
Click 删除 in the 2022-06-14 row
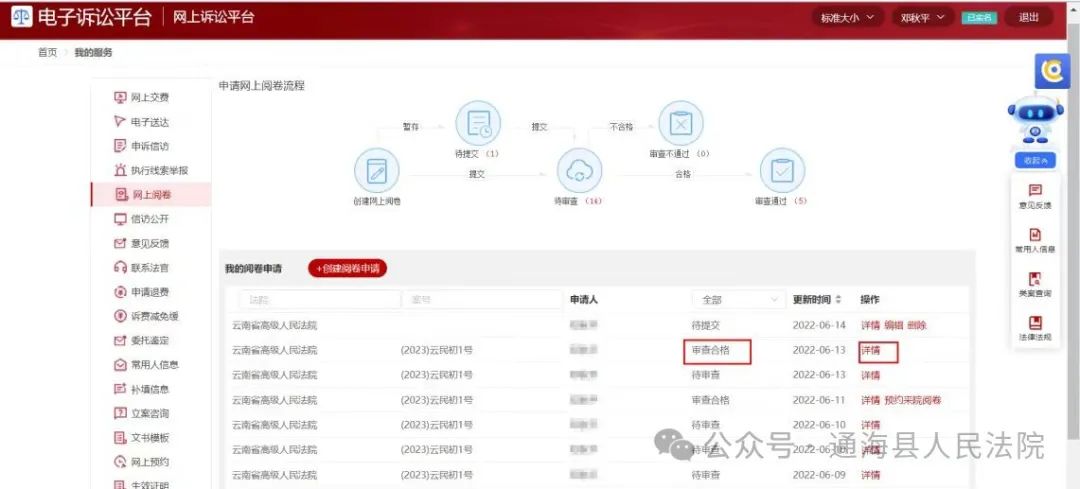[917, 325]
